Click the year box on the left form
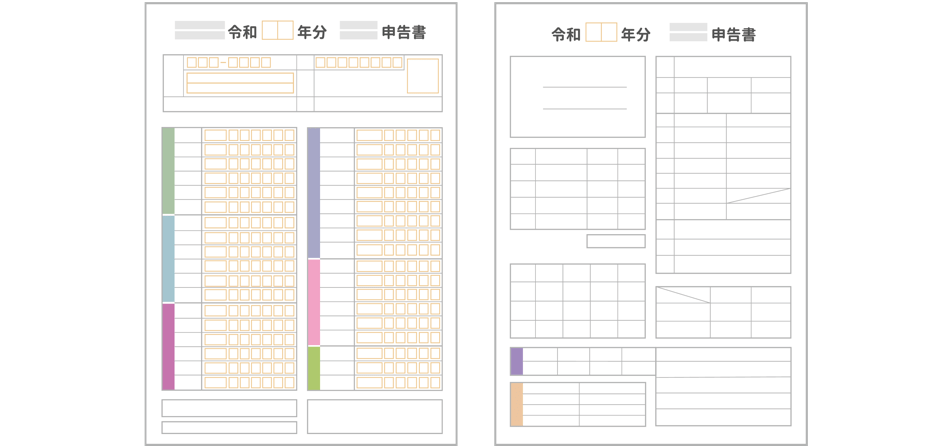The height and width of the screenshot is (446, 952). click(277, 31)
